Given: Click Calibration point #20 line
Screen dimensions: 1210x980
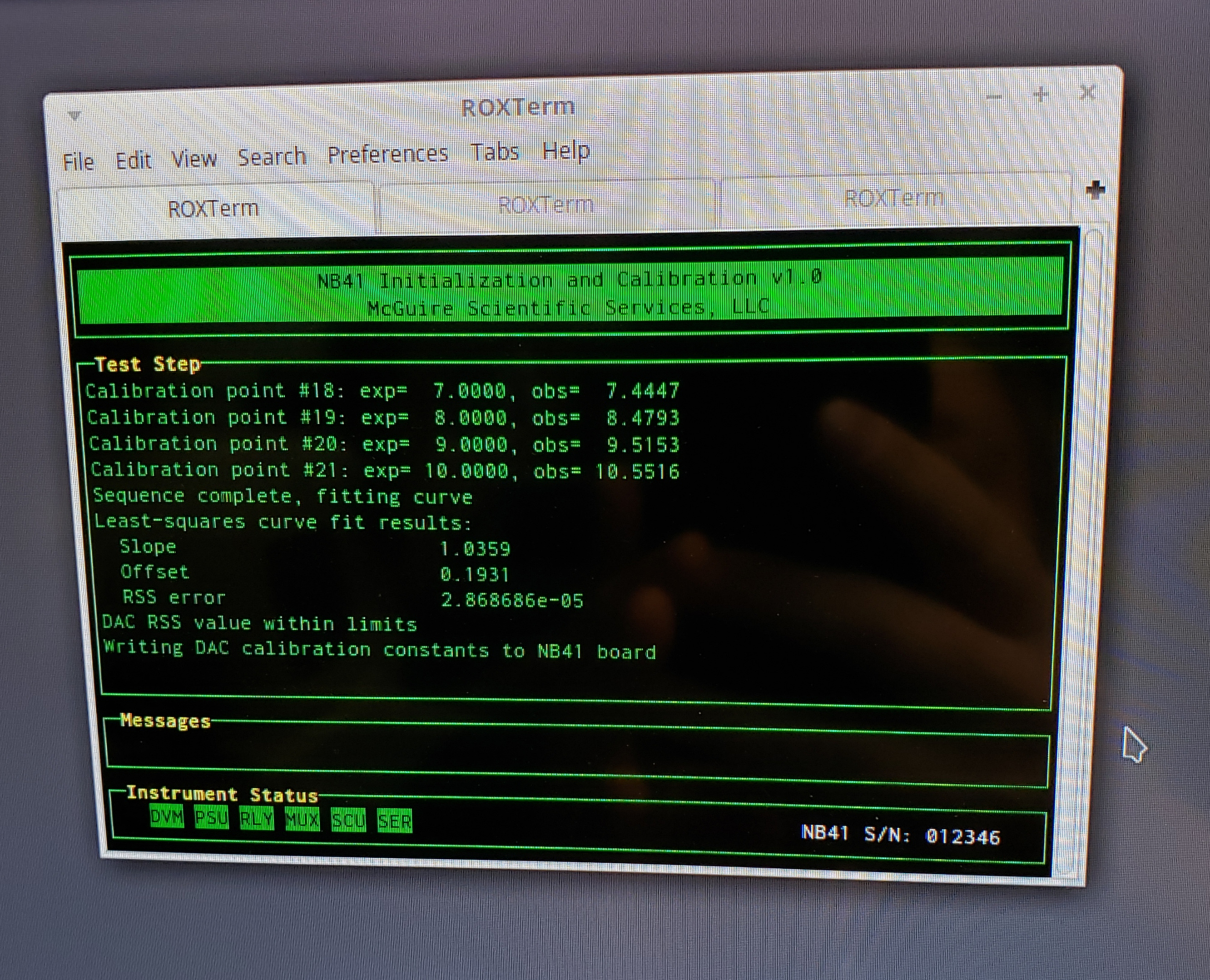Looking at the screenshot, I should pos(384,444).
